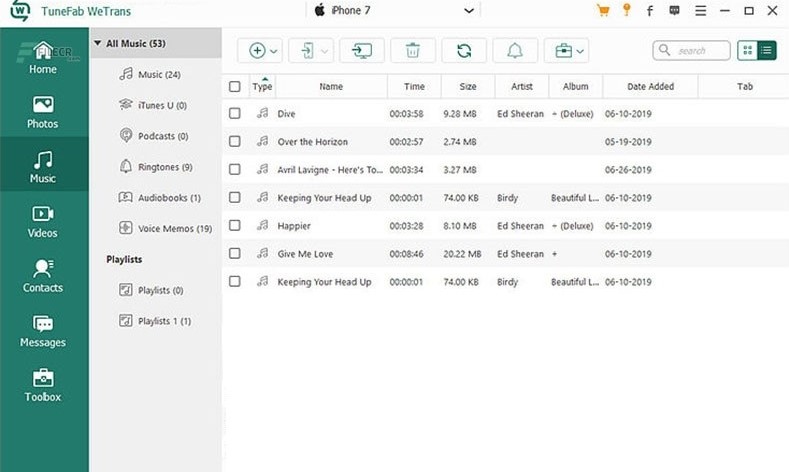Screen dimensions: 789x472
Task: Open Photos in the sidebar
Action: (43, 112)
